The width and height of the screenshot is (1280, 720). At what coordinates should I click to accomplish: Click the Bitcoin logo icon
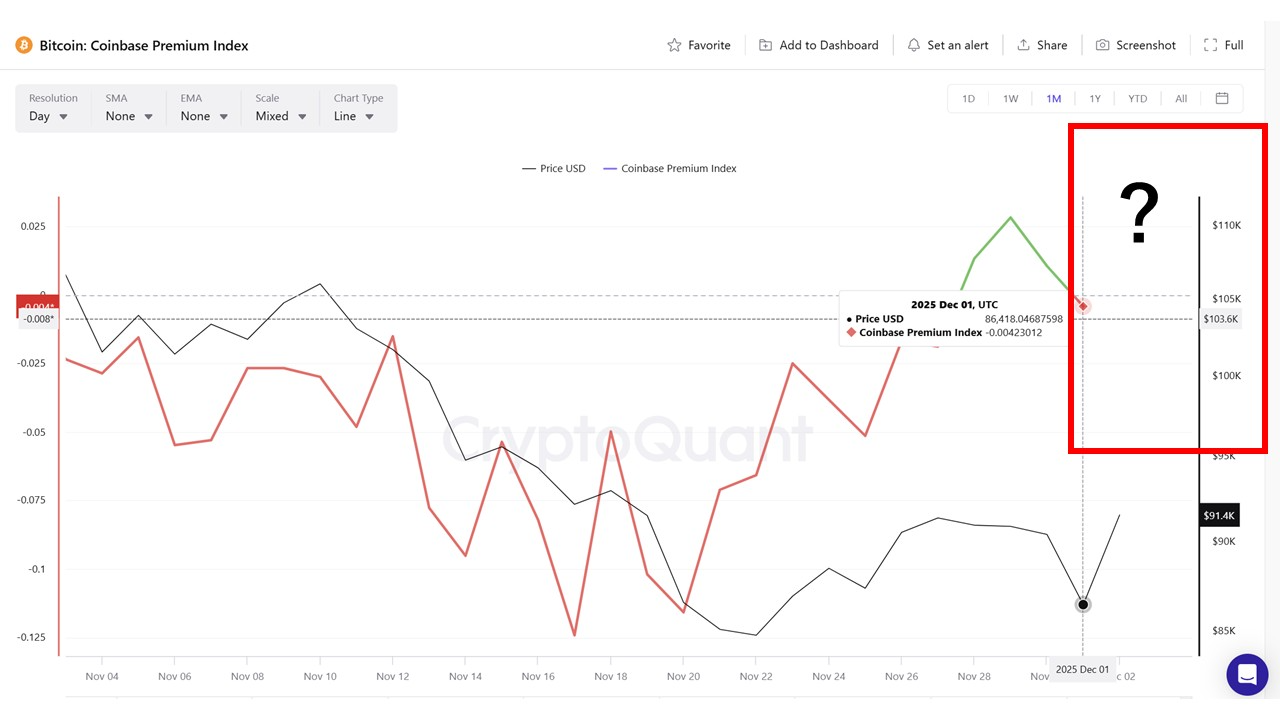24,45
